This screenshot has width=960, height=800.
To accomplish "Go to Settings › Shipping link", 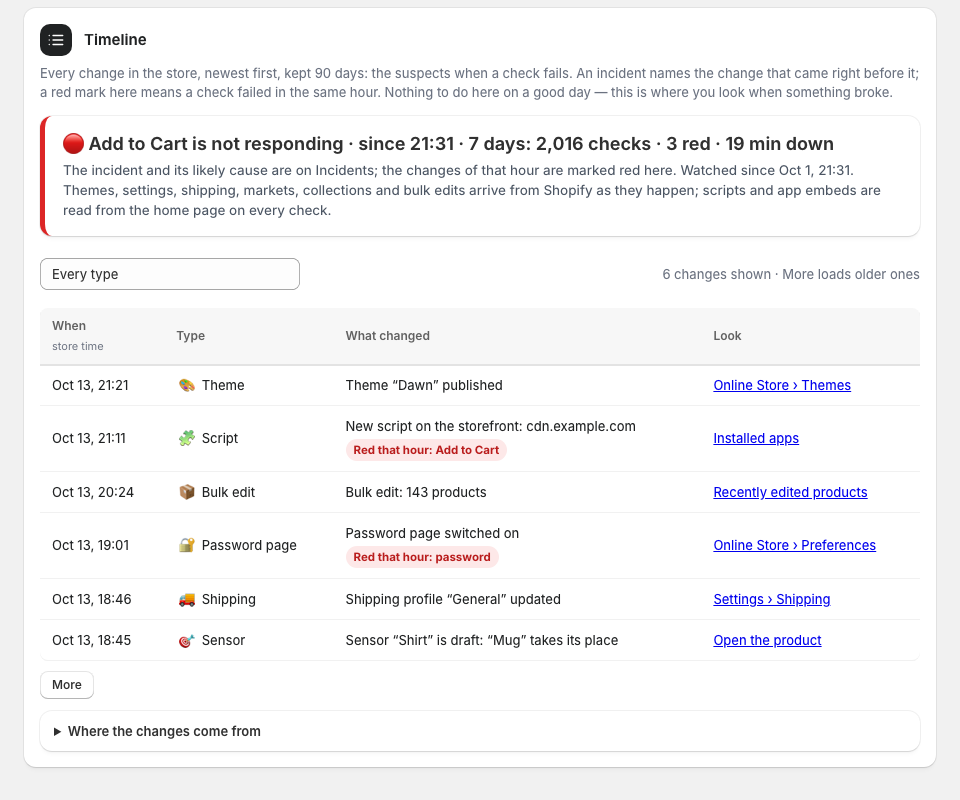I will coord(772,599).
